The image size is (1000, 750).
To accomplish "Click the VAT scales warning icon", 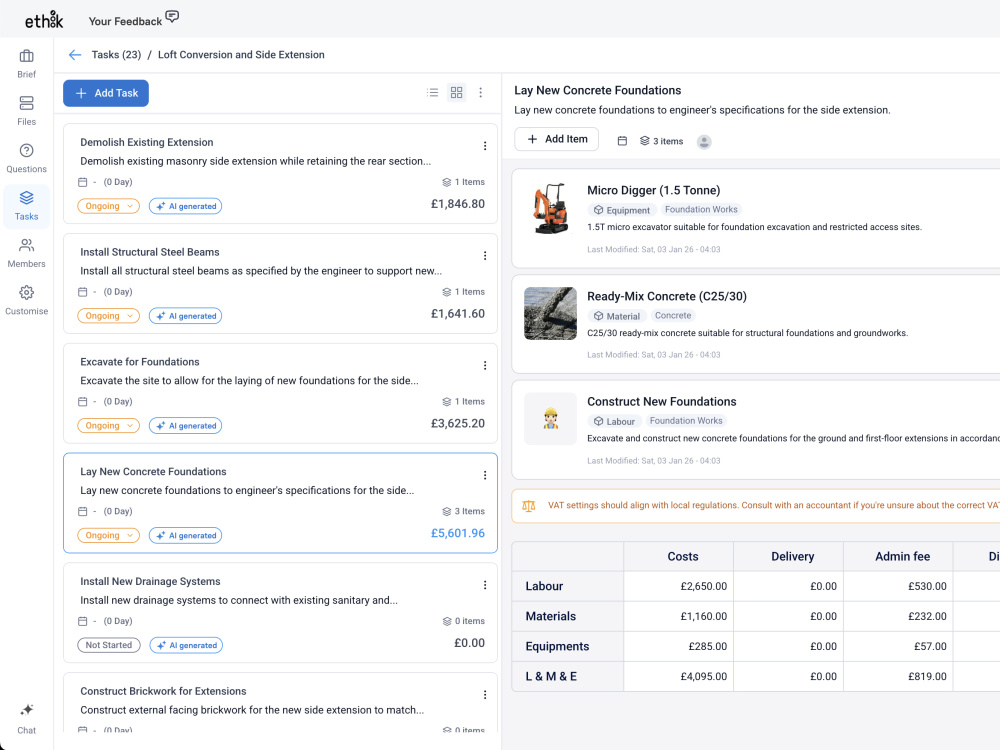I will point(529,506).
